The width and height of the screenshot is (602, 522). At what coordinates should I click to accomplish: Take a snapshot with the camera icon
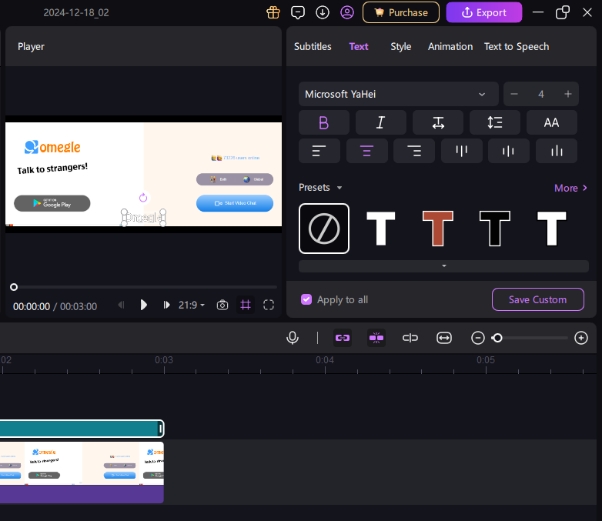(x=222, y=305)
